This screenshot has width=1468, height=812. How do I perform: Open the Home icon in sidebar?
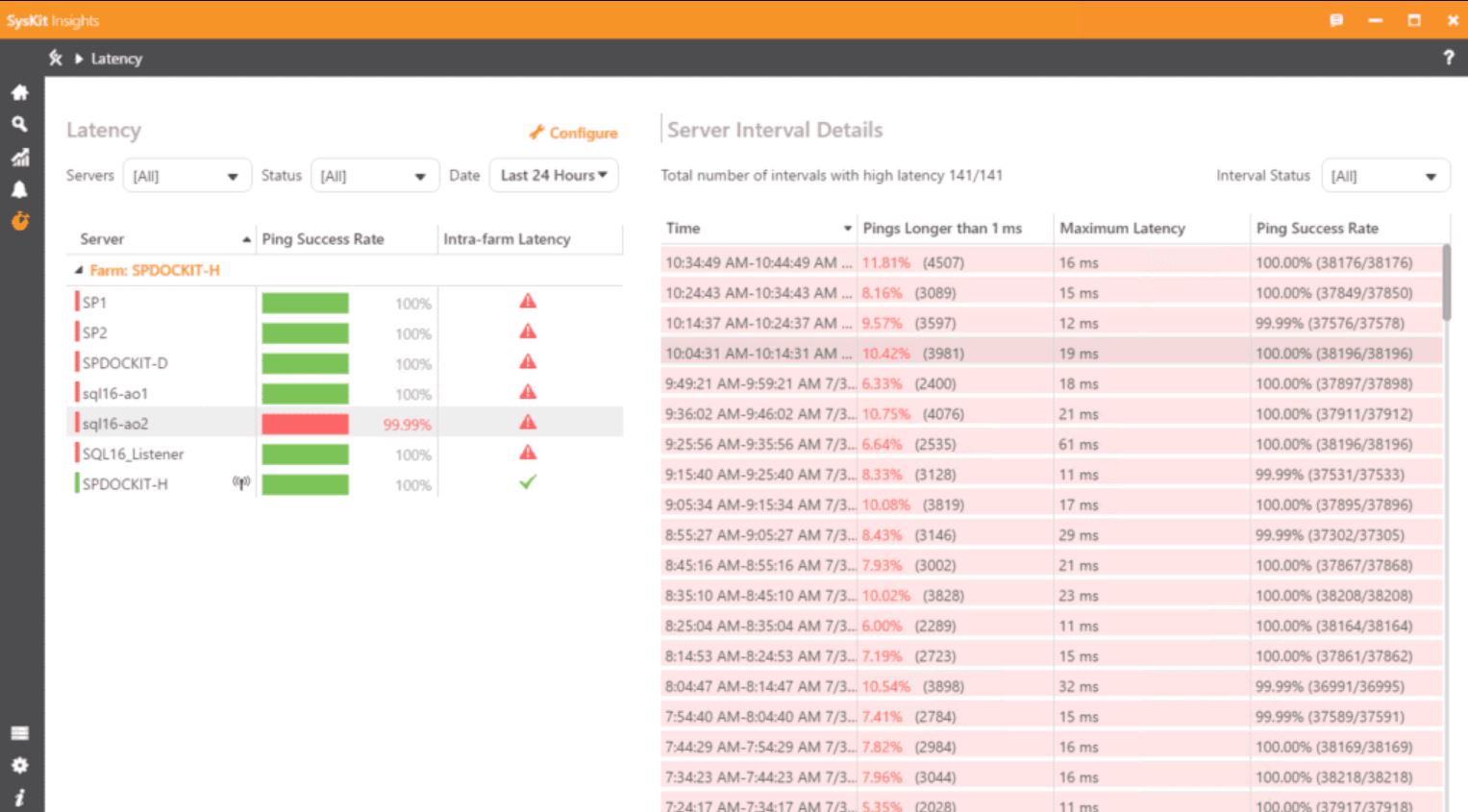[19, 92]
